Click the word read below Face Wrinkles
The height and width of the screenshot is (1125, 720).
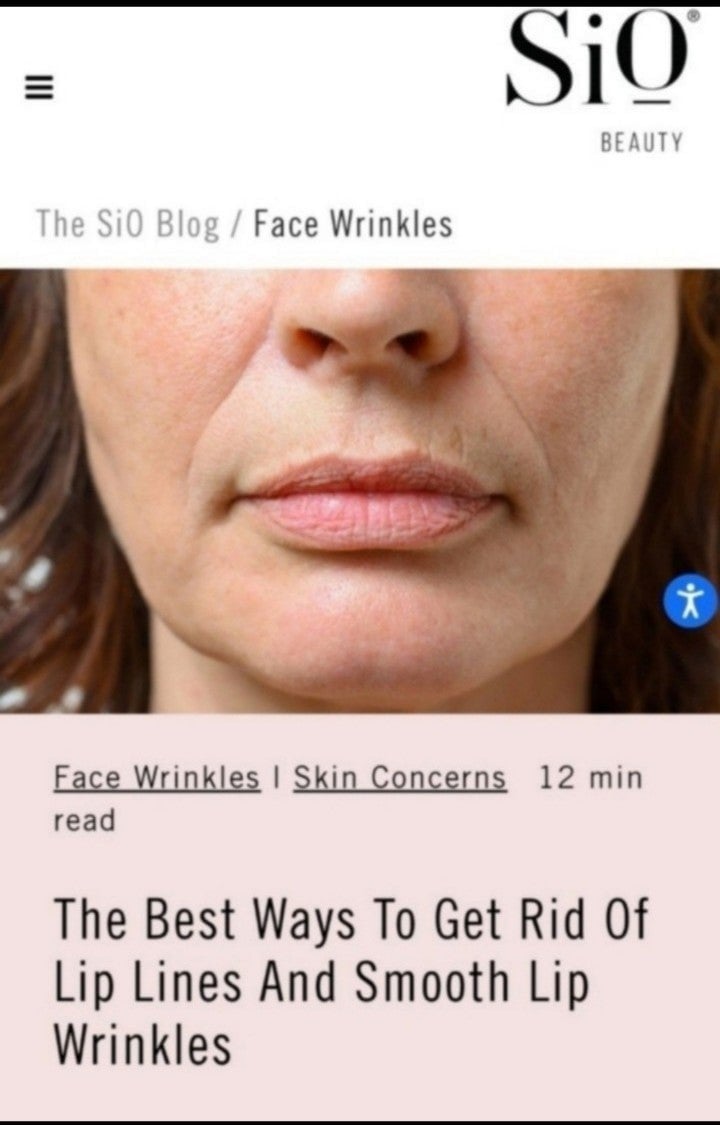(84, 821)
